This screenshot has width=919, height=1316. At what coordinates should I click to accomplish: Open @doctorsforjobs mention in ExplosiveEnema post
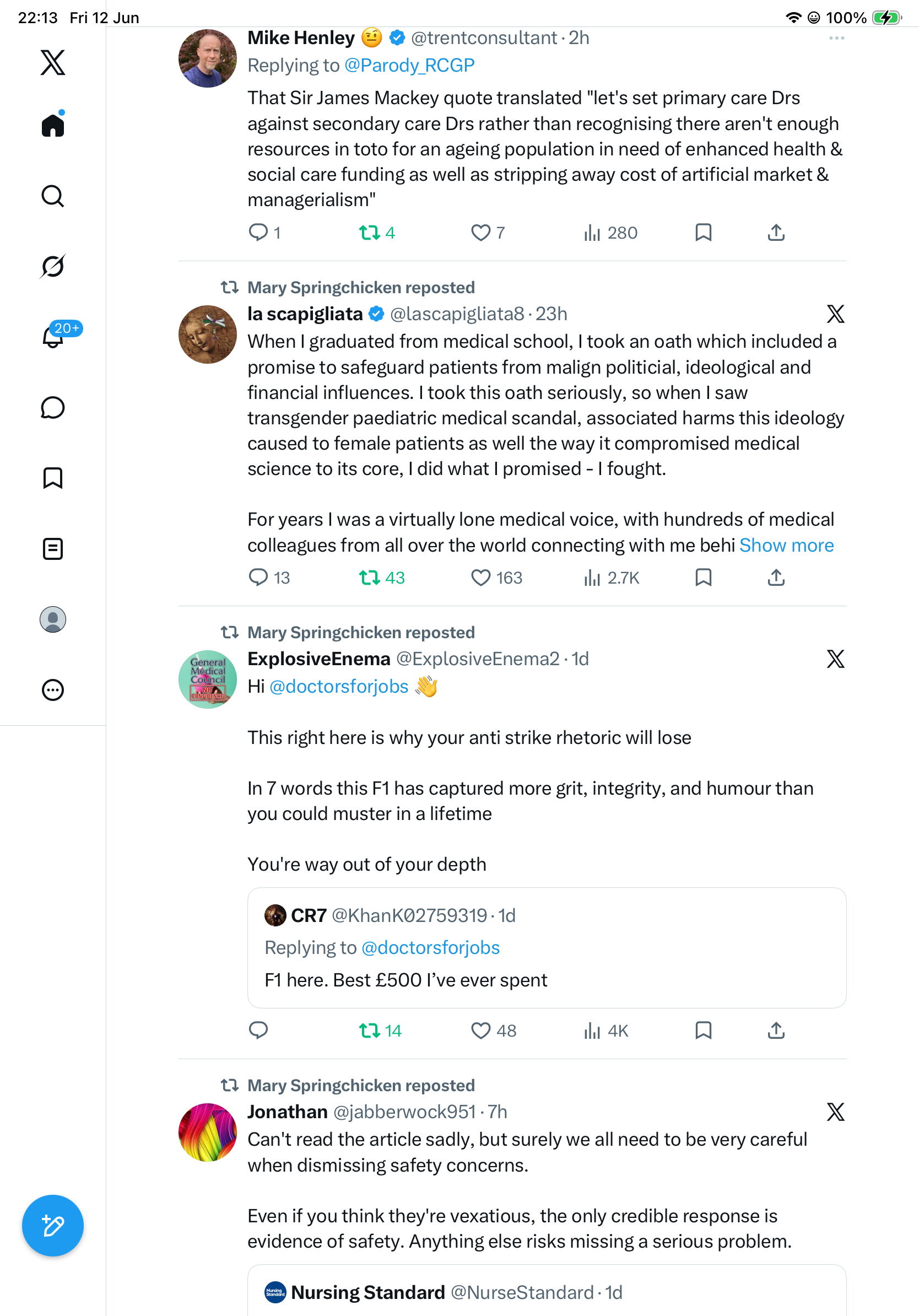pyautogui.click(x=339, y=686)
